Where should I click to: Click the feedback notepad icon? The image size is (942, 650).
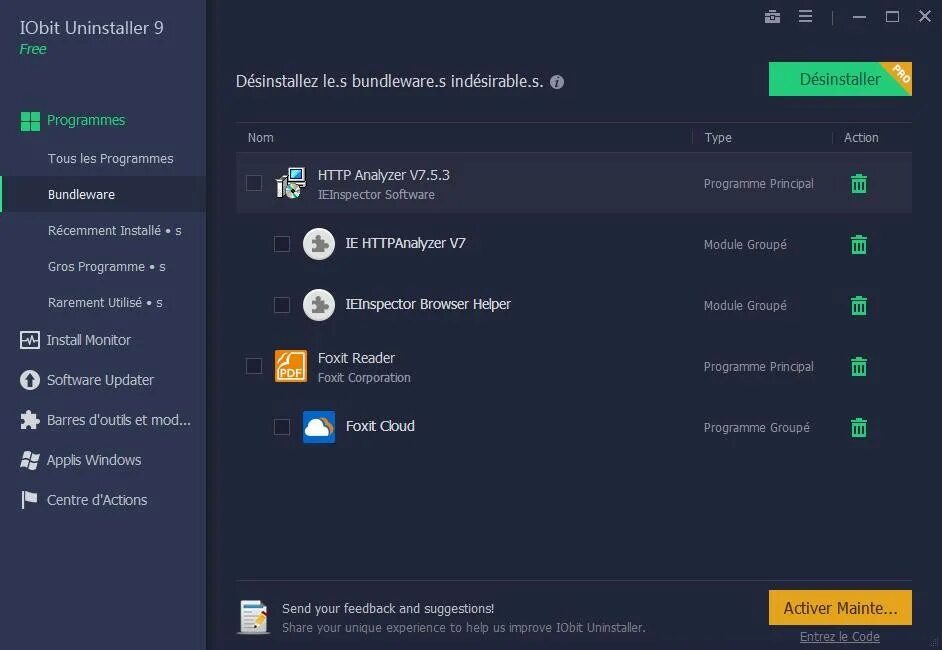(x=254, y=617)
